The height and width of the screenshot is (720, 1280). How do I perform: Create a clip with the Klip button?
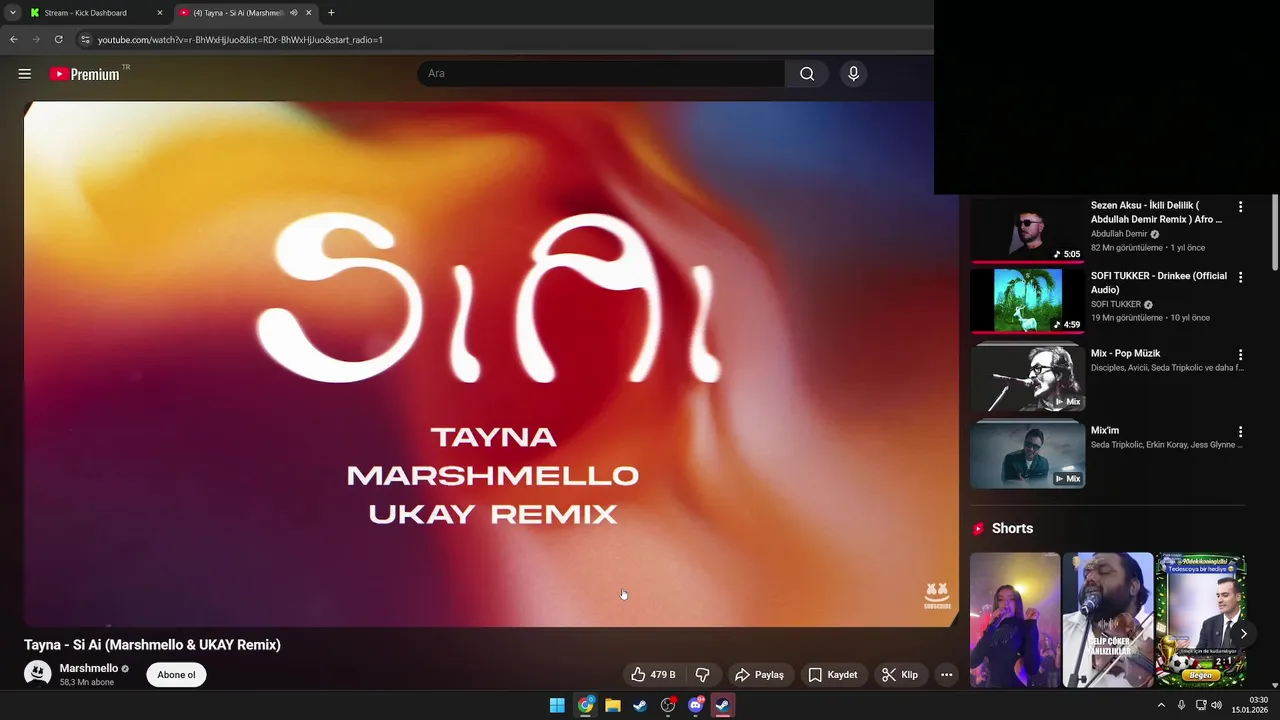[x=899, y=675]
